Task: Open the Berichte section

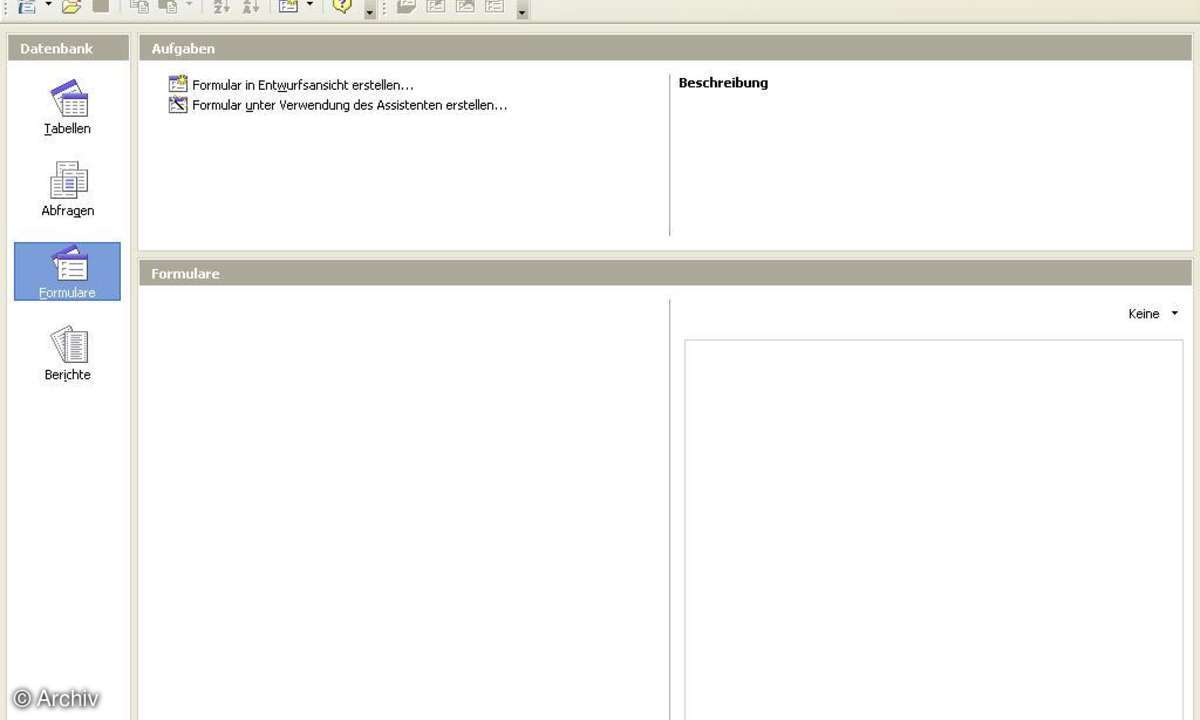Action: coord(67,353)
